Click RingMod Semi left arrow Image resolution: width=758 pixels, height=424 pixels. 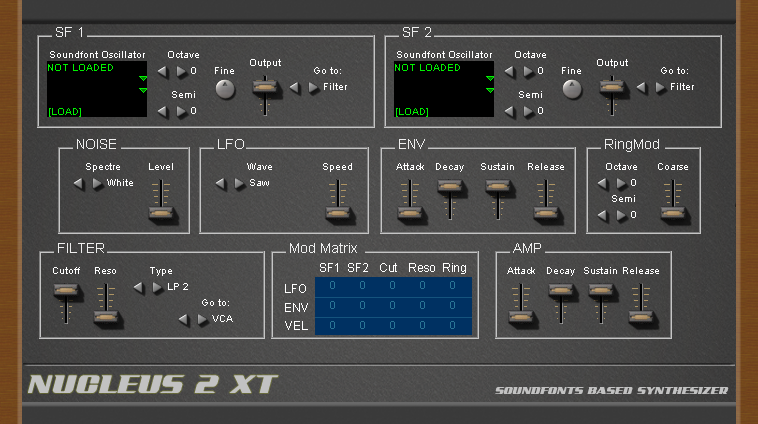coord(603,216)
